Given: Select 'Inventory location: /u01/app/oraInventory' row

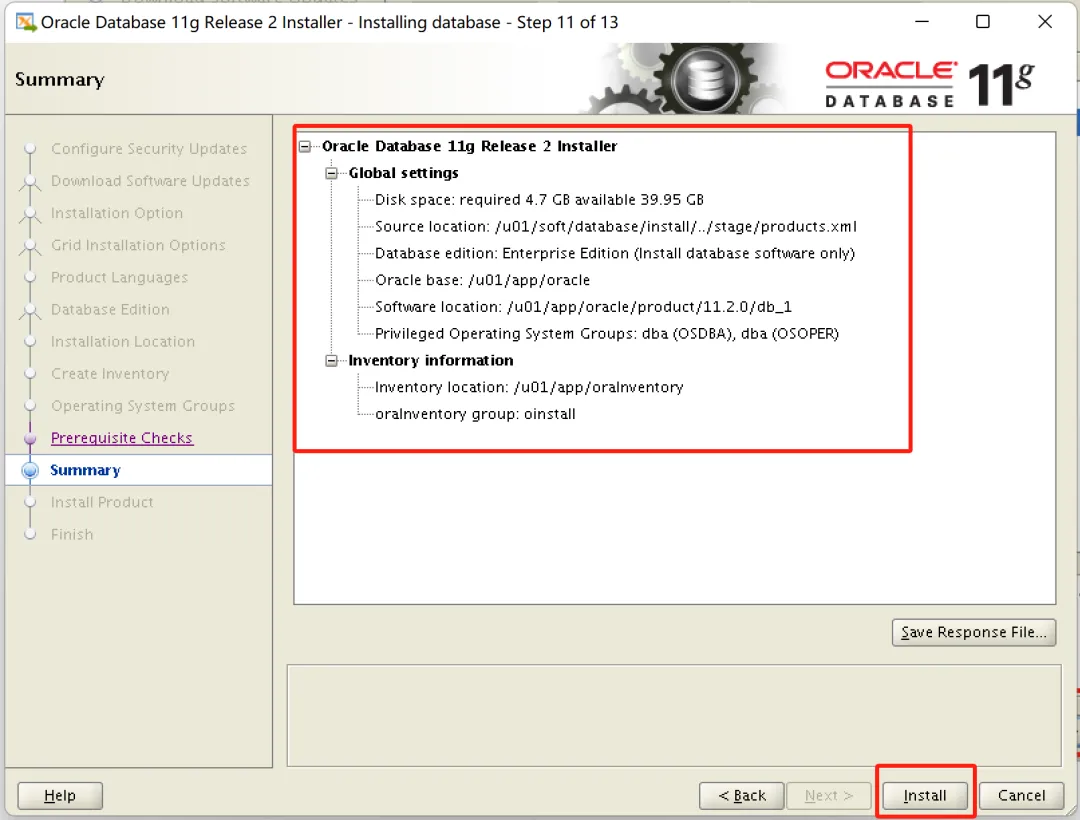Looking at the screenshot, I should 529,388.
